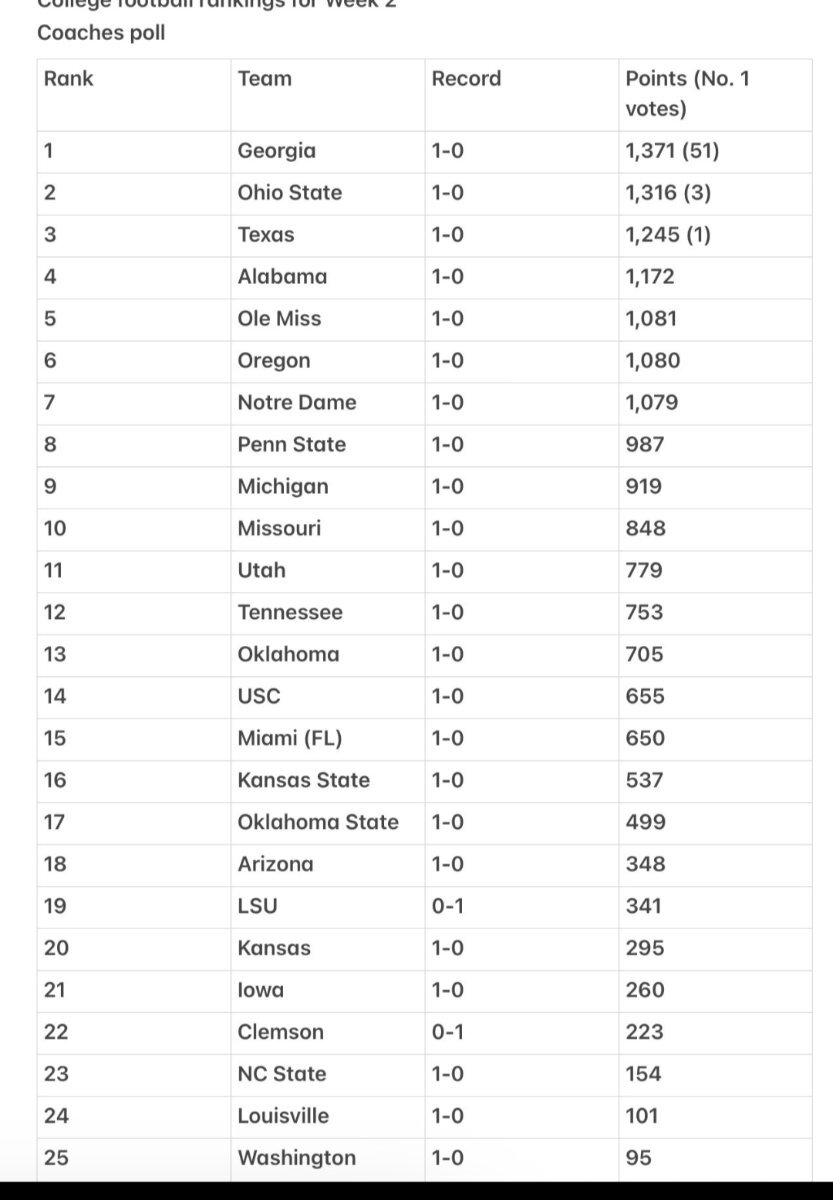This screenshot has width=833, height=1200.
Task: Select the Ole Miss row name
Action: coord(279,319)
